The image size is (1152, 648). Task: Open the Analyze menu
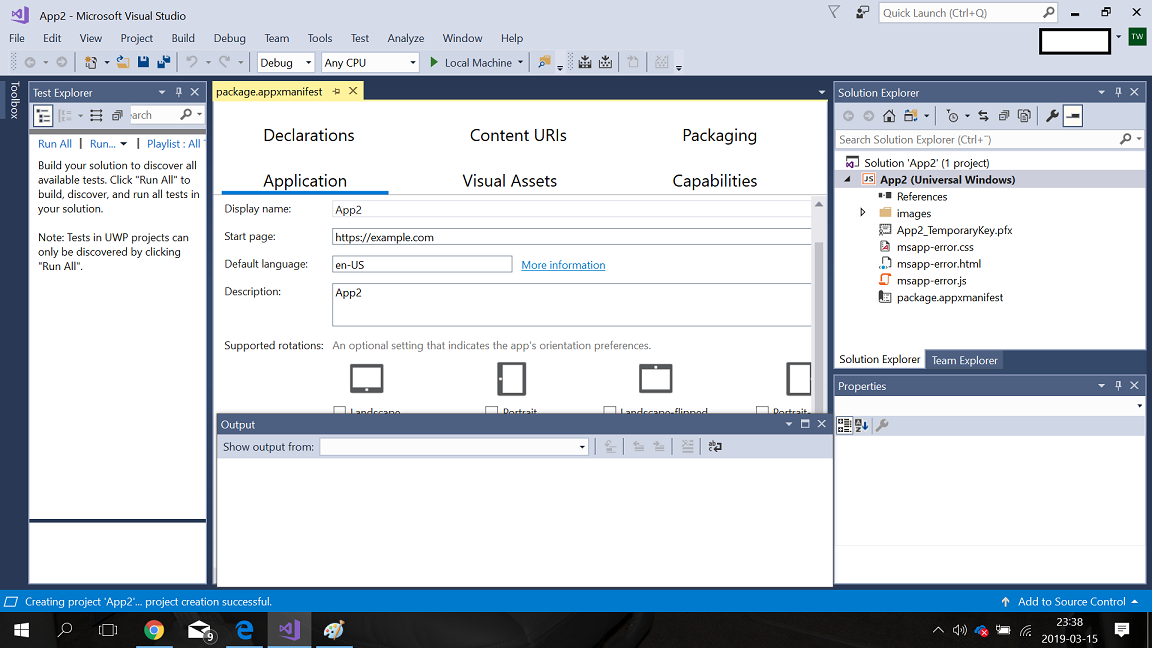pos(406,38)
